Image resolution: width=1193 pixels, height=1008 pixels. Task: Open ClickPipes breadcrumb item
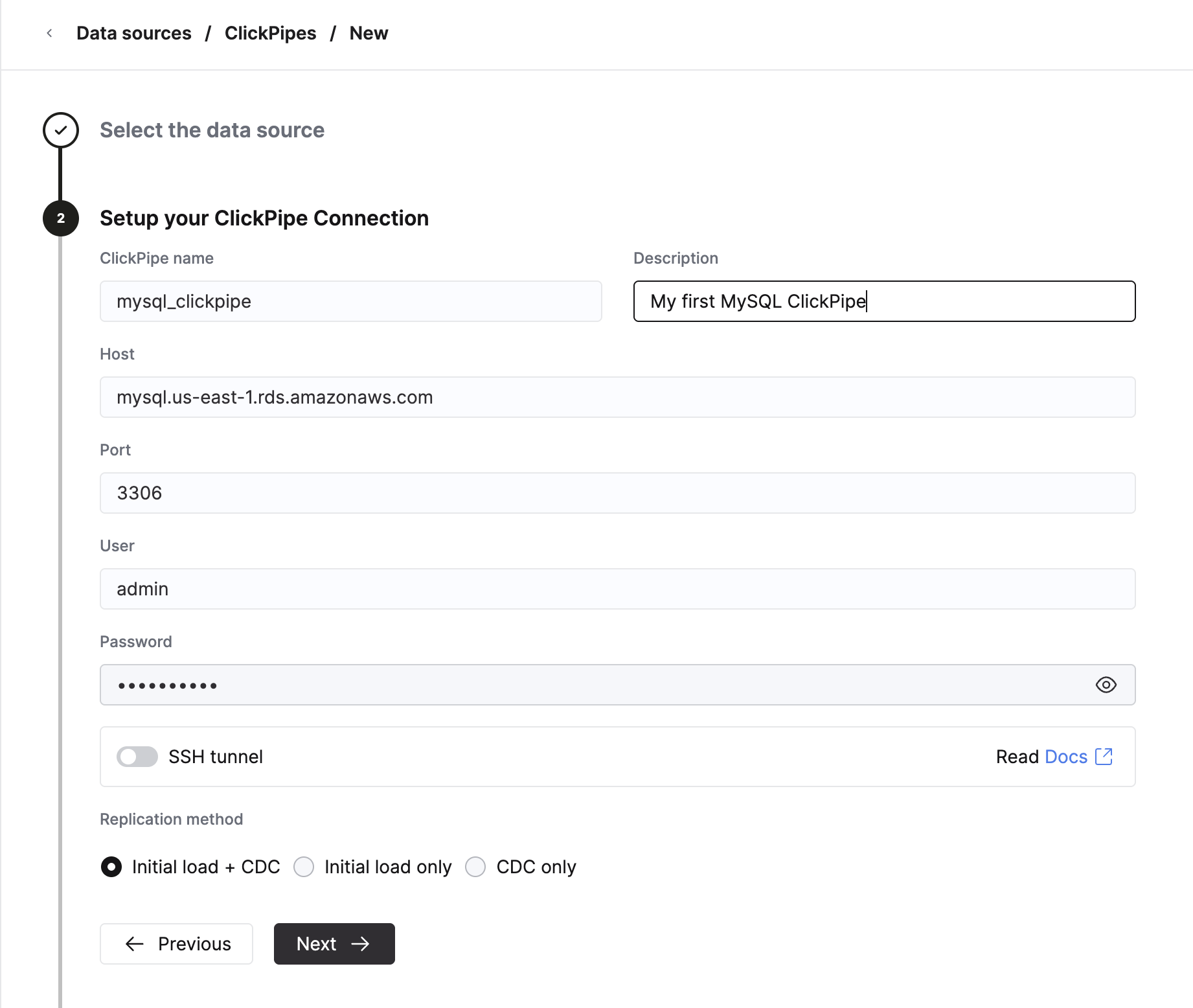270,33
